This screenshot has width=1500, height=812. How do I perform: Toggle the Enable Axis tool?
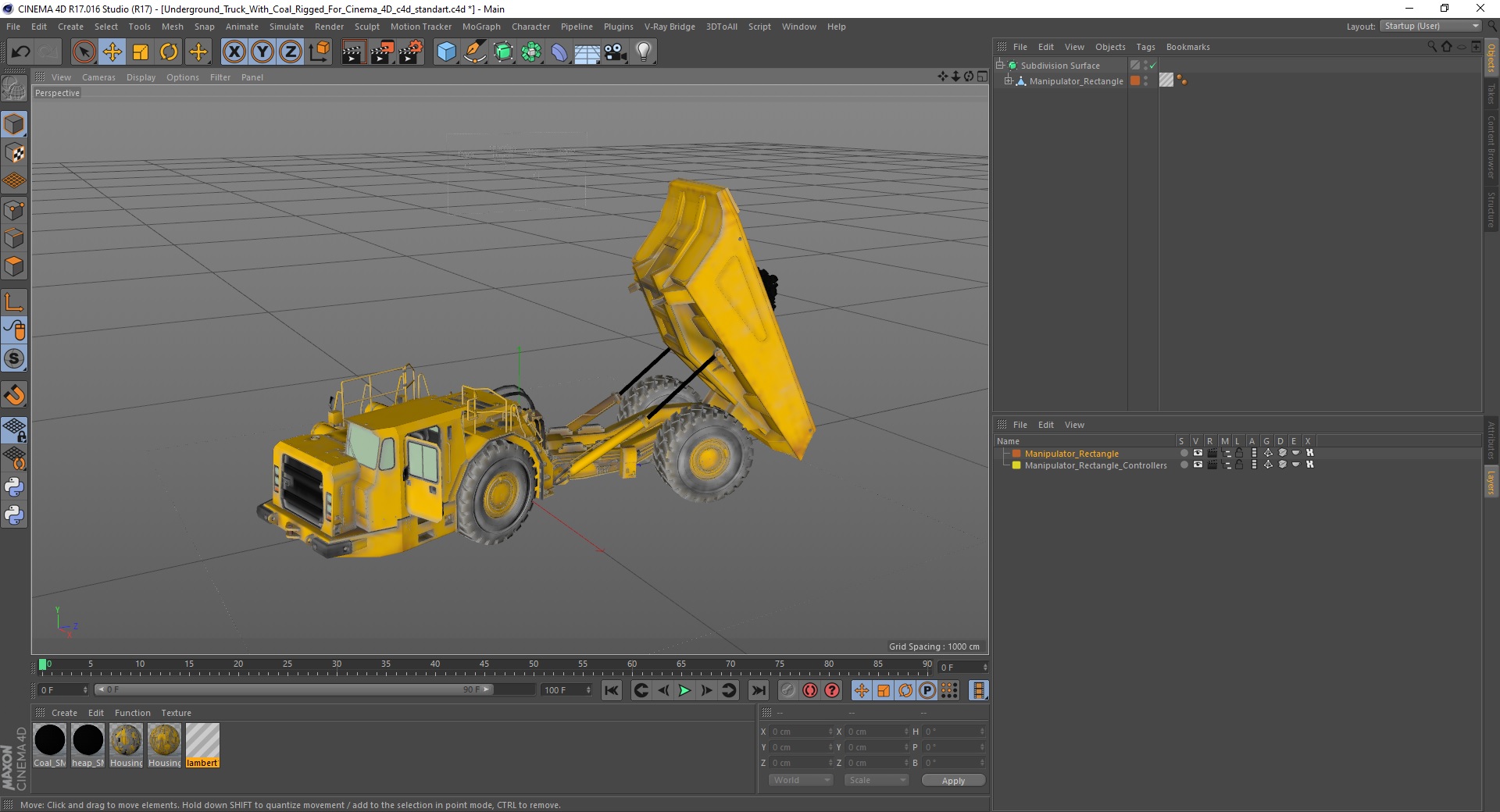(14, 302)
